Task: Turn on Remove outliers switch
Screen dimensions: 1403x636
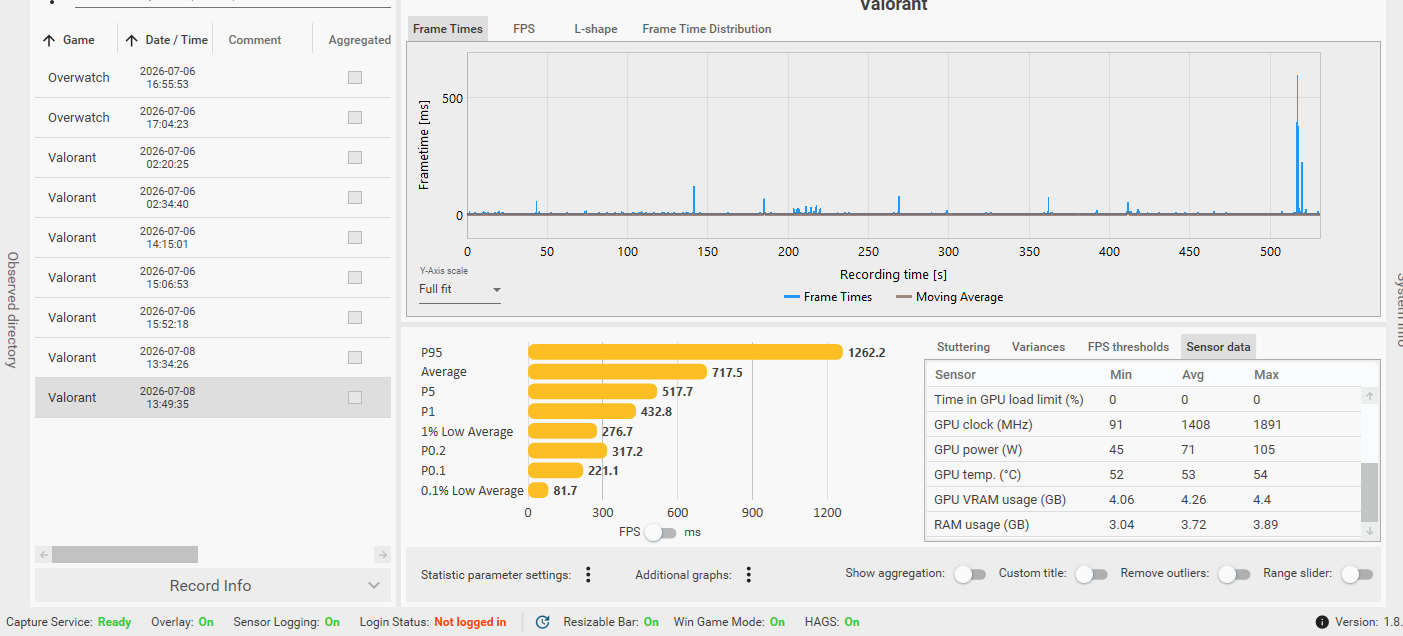Action: coord(1235,574)
